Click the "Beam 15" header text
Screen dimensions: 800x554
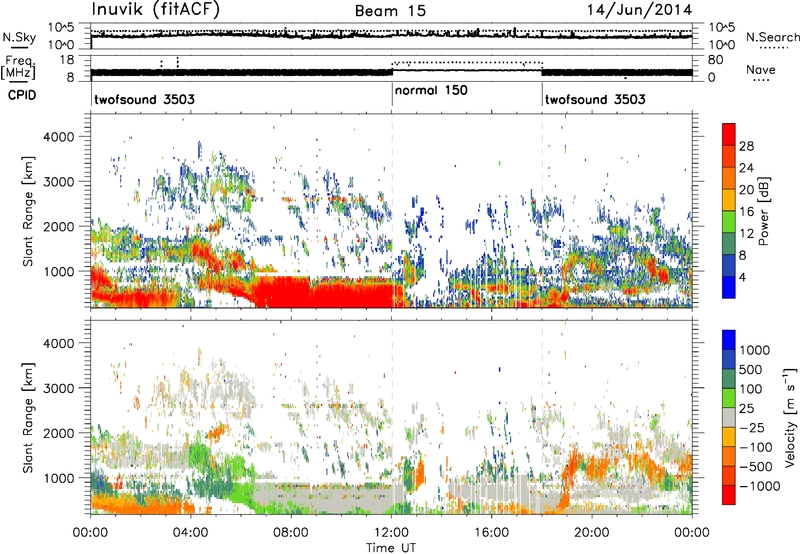[x=390, y=11]
